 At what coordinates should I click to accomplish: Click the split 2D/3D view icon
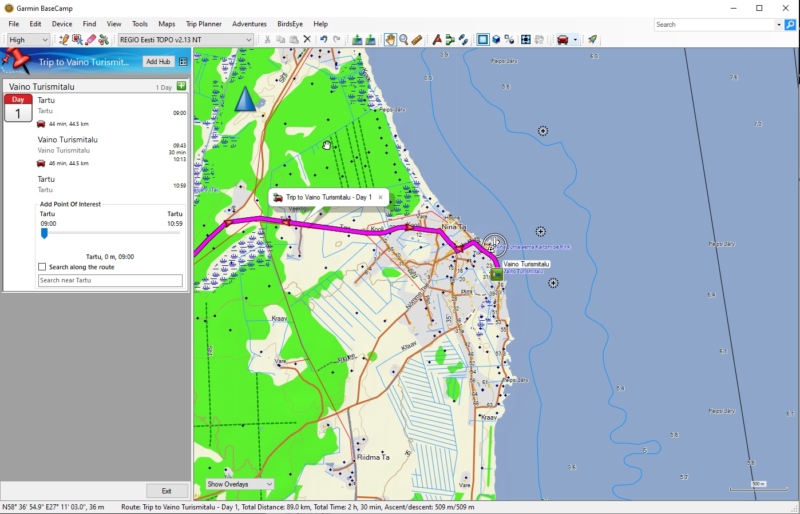click(509, 40)
